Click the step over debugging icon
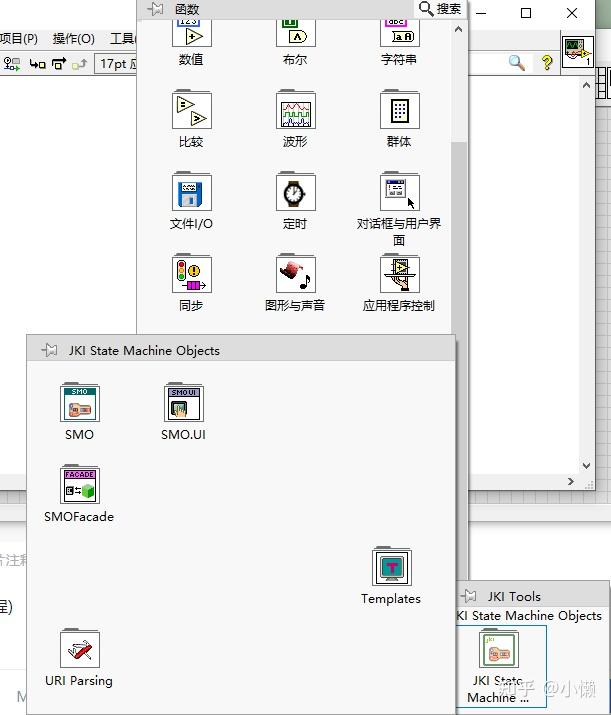 tap(59, 63)
